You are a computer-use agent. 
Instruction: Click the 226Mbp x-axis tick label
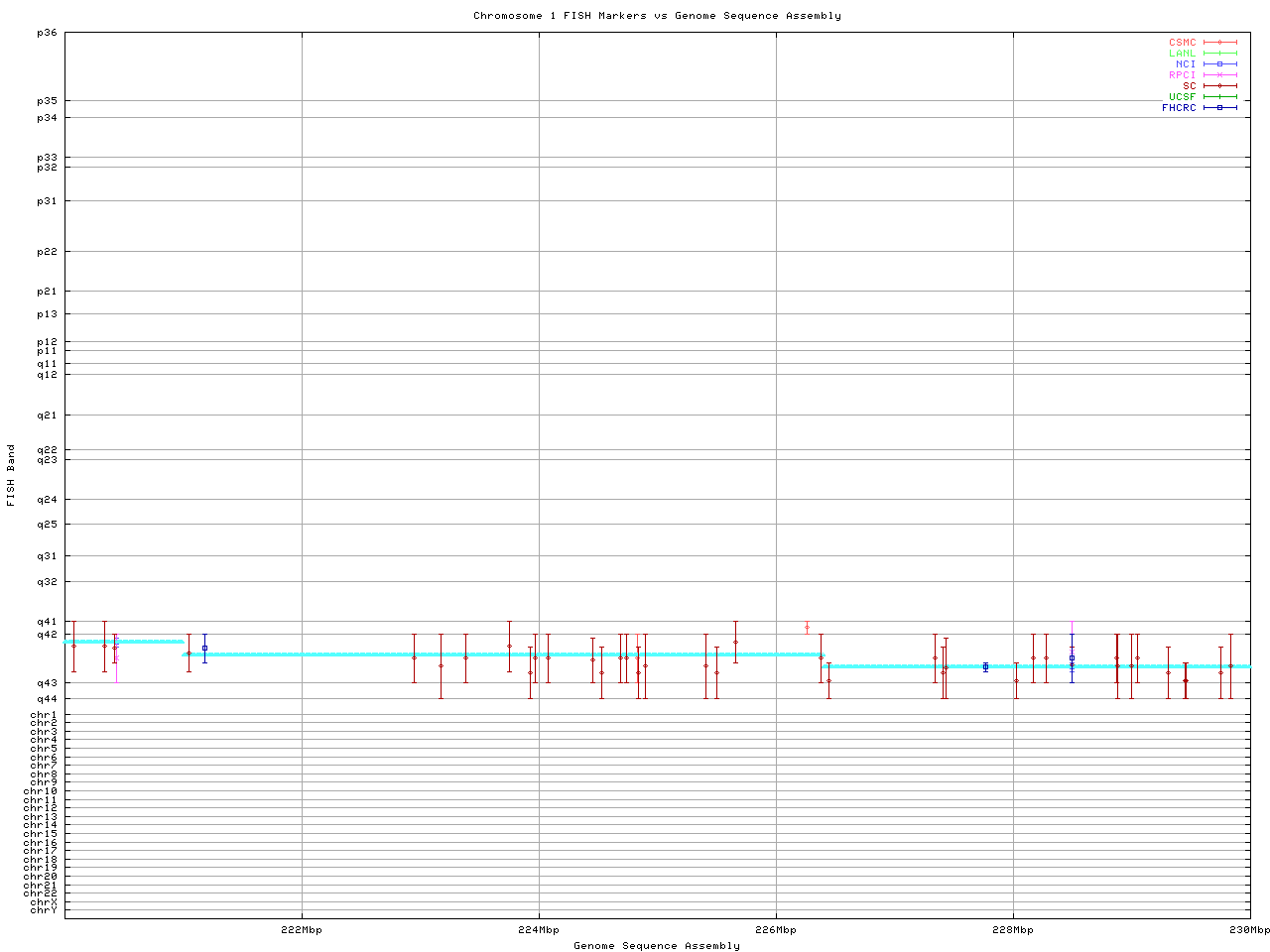(776, 930)
